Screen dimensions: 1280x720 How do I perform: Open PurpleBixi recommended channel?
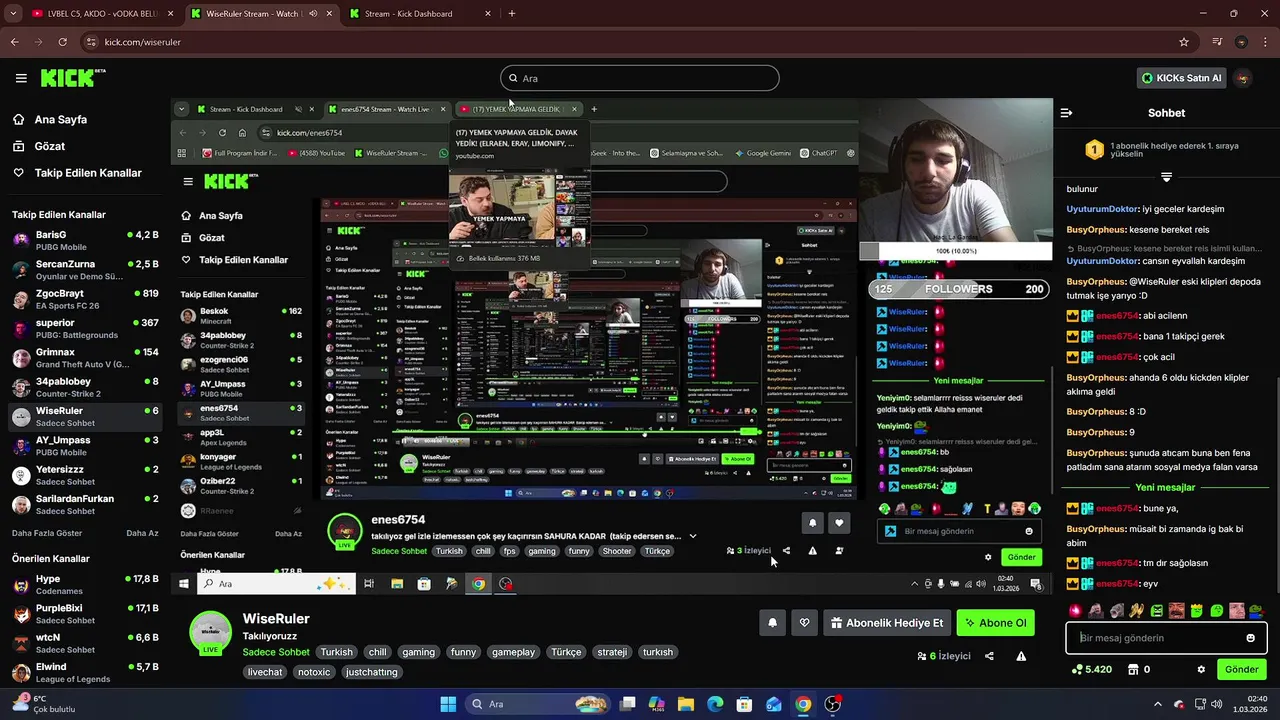(x=85, y=614)
